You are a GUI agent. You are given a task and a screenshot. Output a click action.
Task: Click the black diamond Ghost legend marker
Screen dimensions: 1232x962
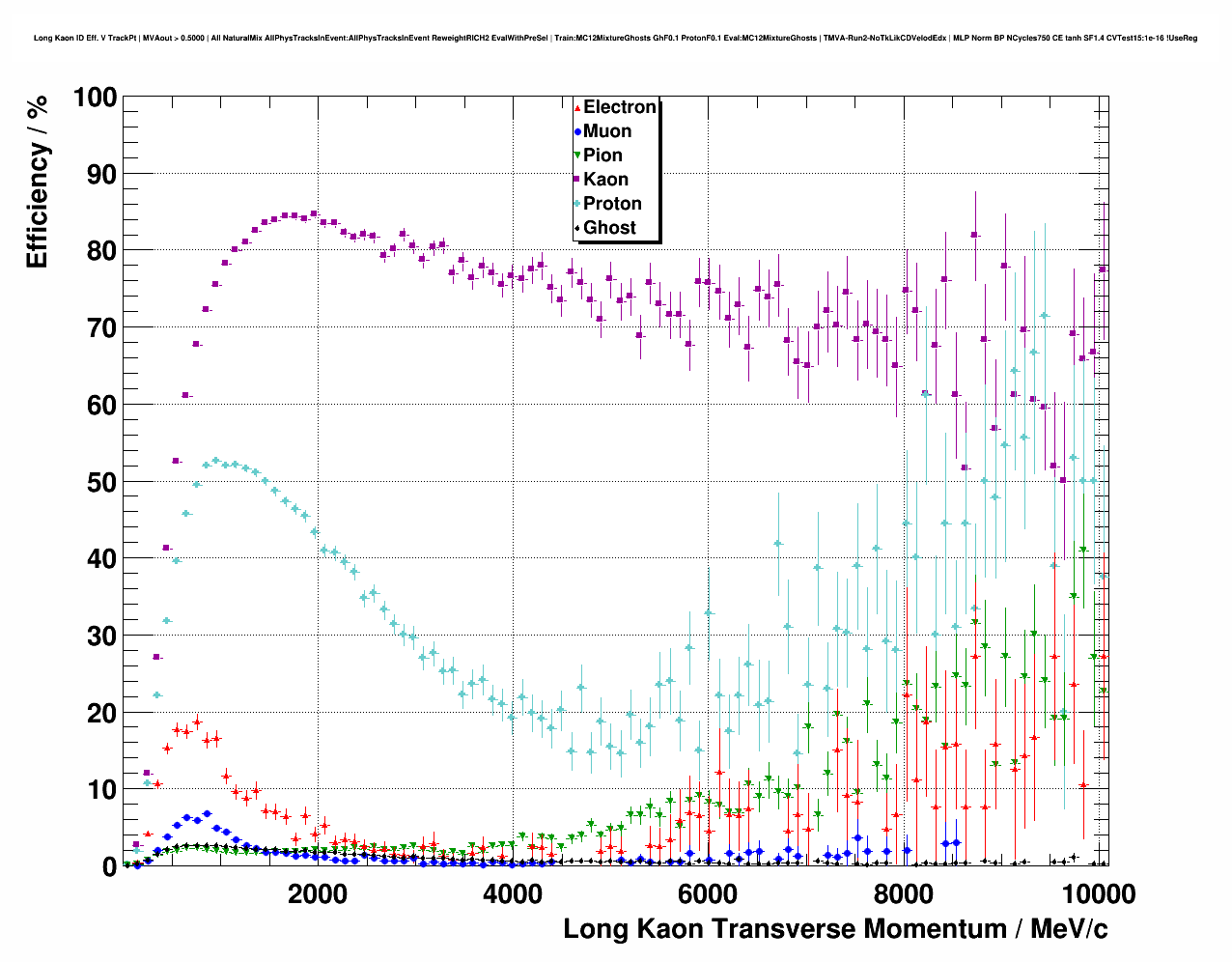[x=577, y=228]
